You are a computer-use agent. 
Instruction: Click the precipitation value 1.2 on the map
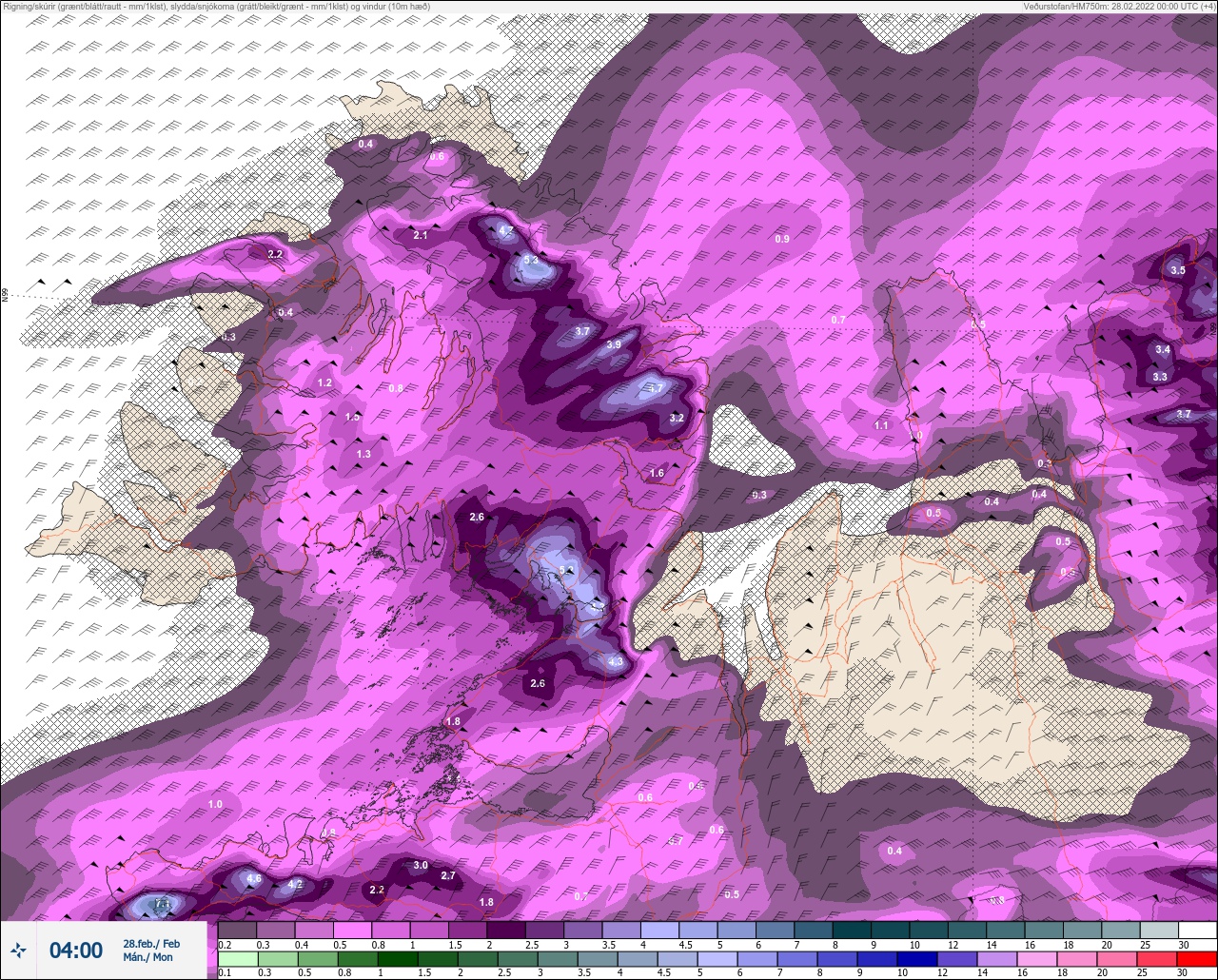[x=324, y=382]
